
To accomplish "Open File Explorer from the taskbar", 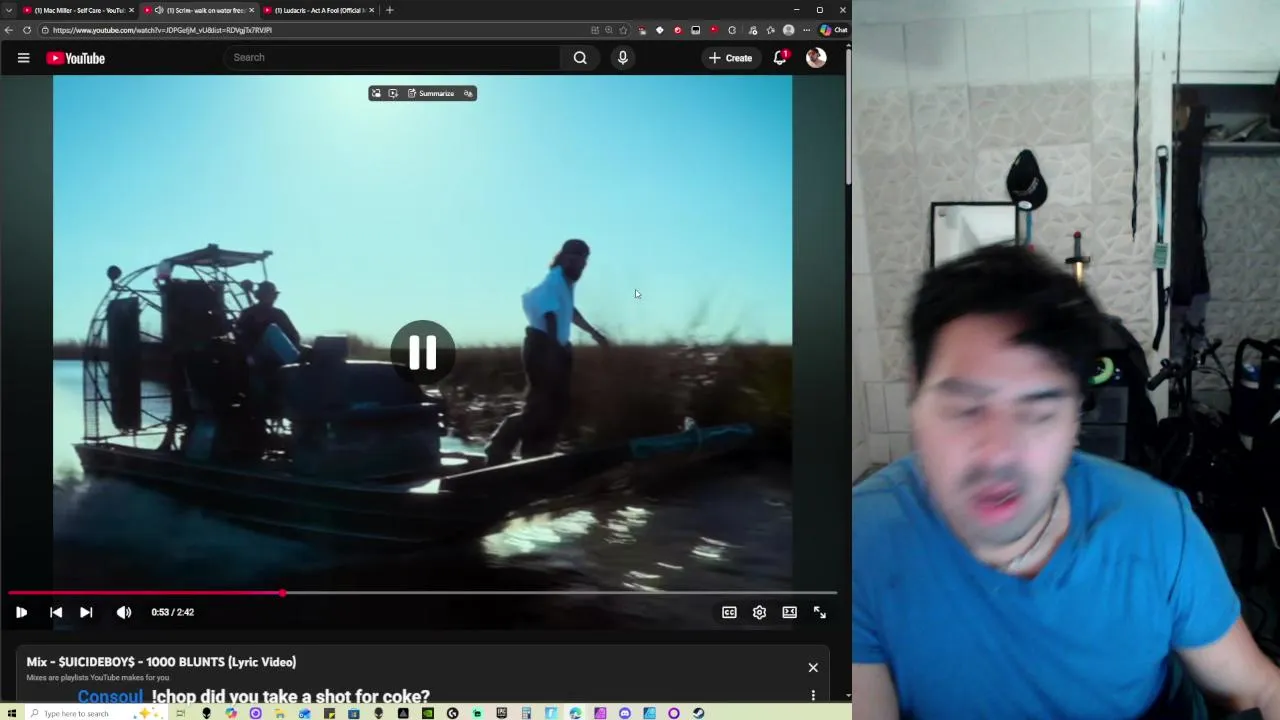I will pos(280,713).
